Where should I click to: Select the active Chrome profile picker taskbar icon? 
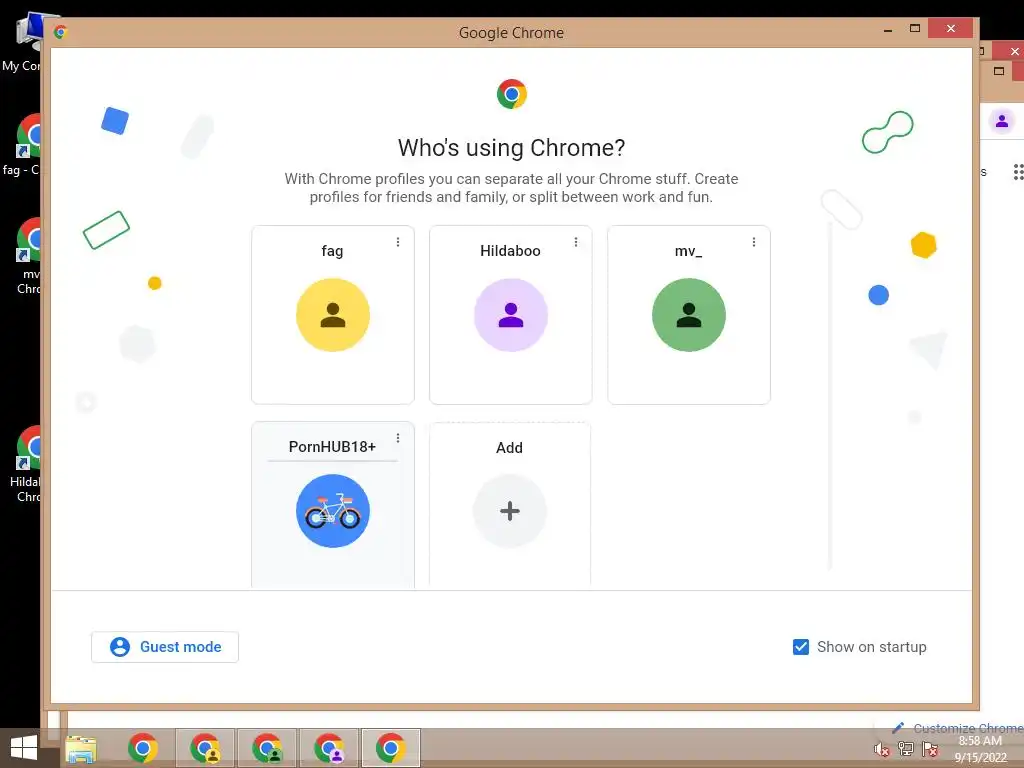391,748
